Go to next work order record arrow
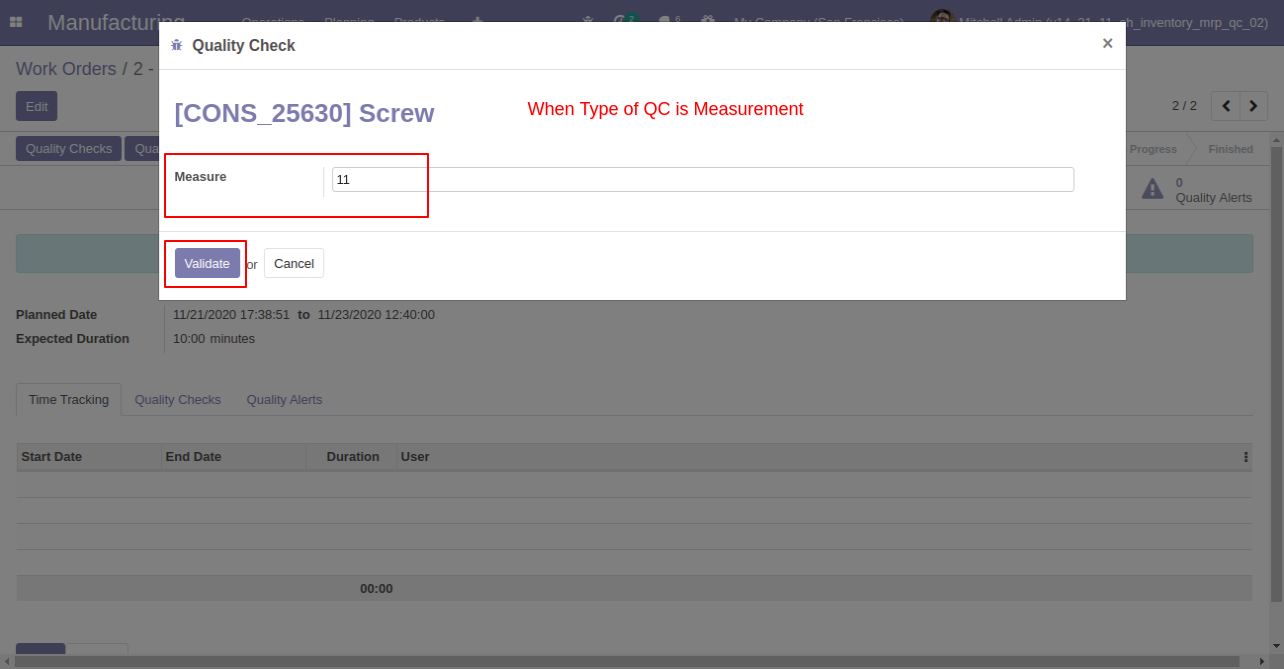The height and width of the screenshot is (669, 1284). tap(1254, 105)
